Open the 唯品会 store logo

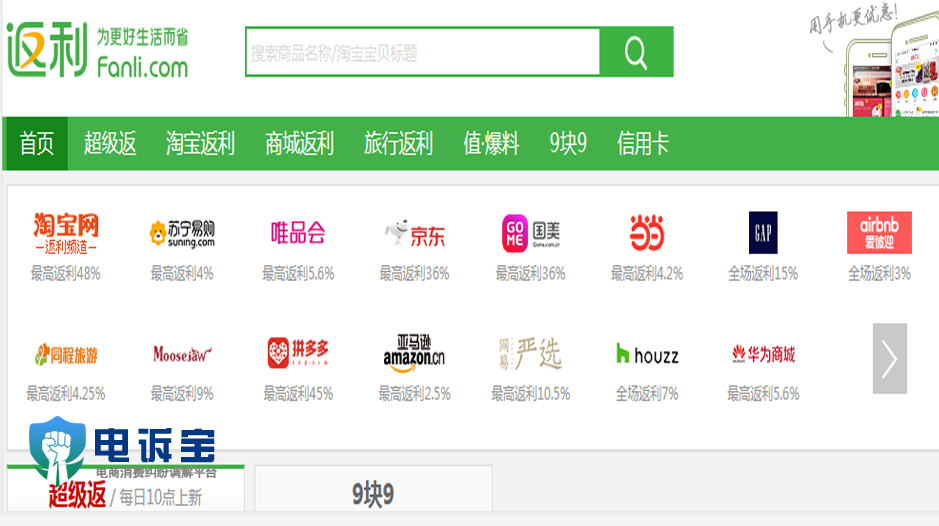pyautogui.click(x=298, y=232)
